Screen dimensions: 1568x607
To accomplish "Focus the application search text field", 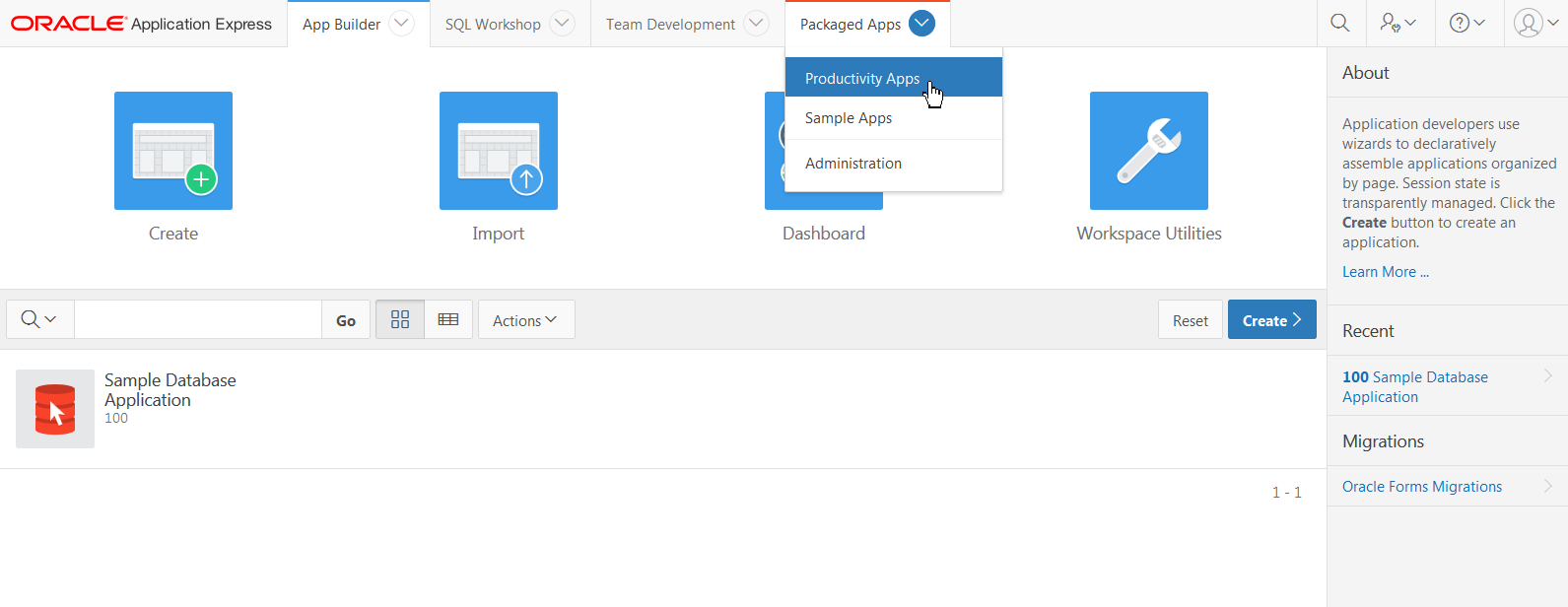I will (198, 319).
